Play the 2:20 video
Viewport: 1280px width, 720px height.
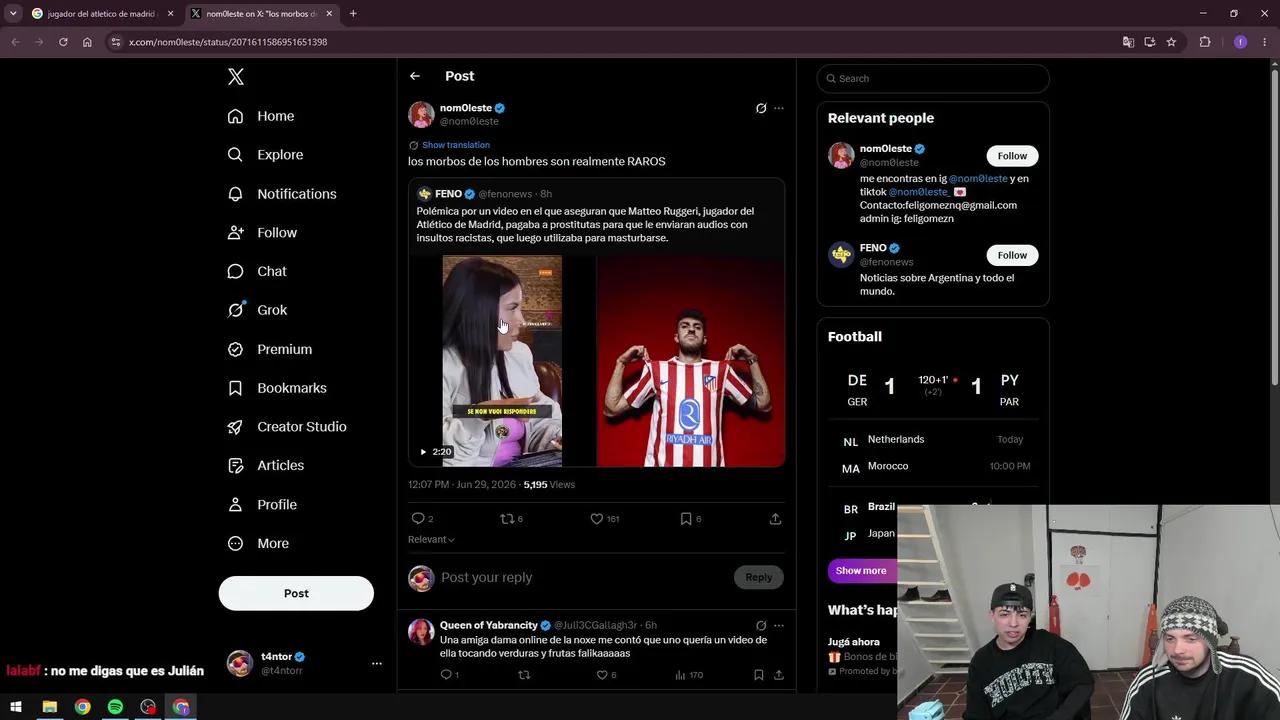point(502,361)
